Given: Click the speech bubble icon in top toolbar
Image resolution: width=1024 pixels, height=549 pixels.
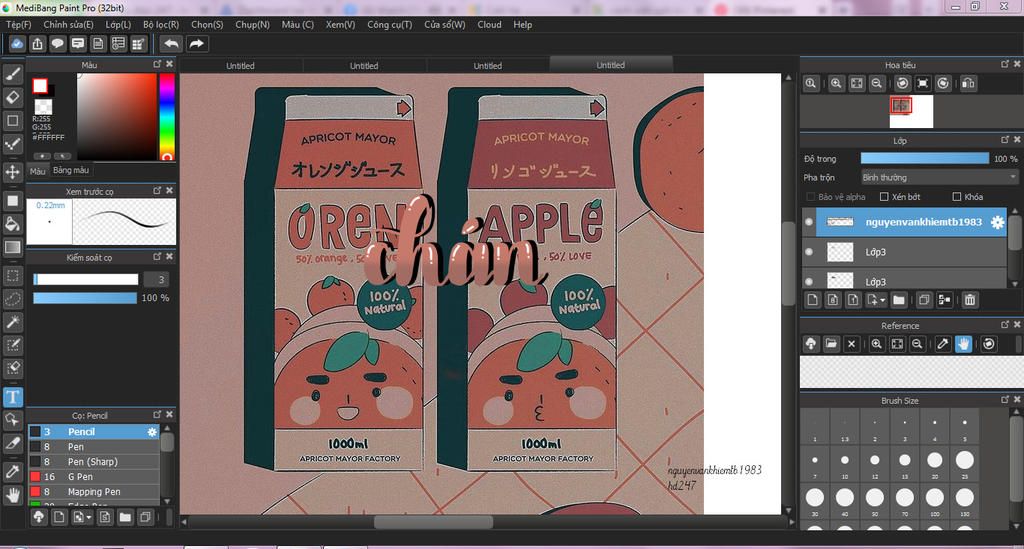Looking at the screenshot, I should tap(57, 44).
